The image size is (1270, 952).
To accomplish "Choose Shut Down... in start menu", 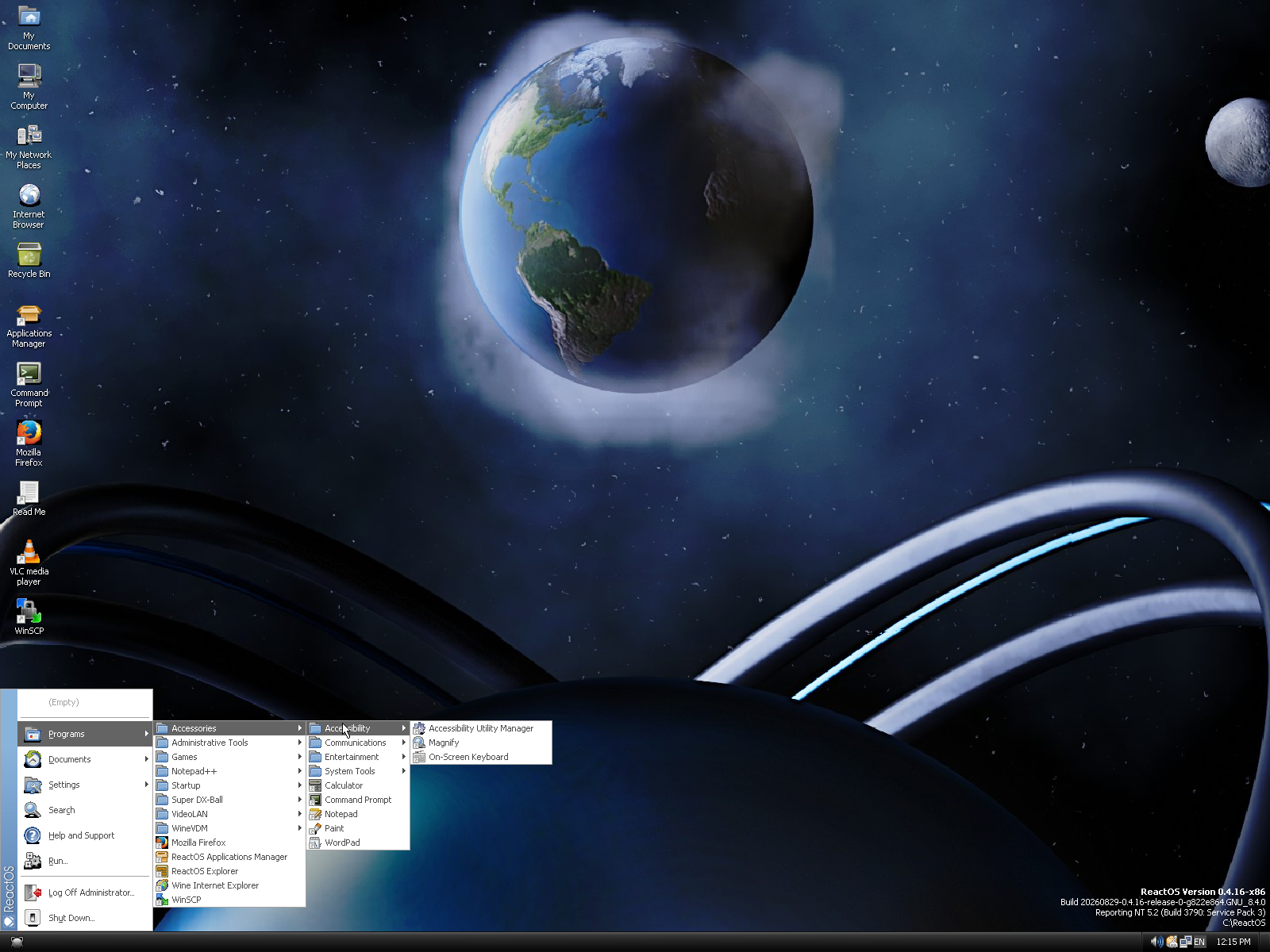I will point(85,918).
